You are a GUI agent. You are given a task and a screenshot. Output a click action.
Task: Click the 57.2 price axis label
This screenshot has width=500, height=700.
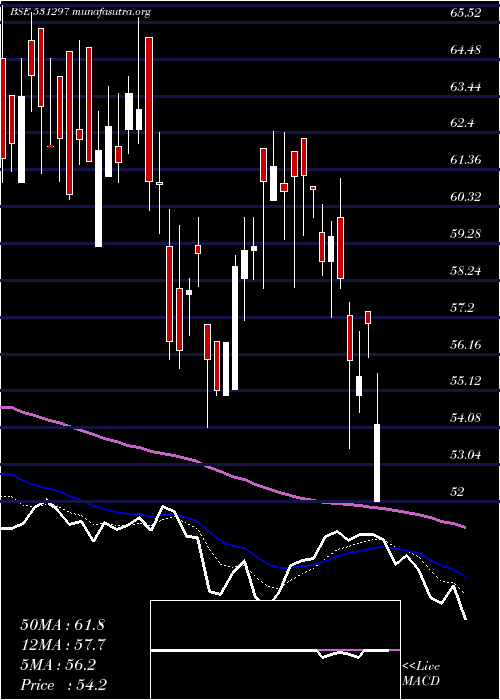pyautogui.click(x=463, y=307)
